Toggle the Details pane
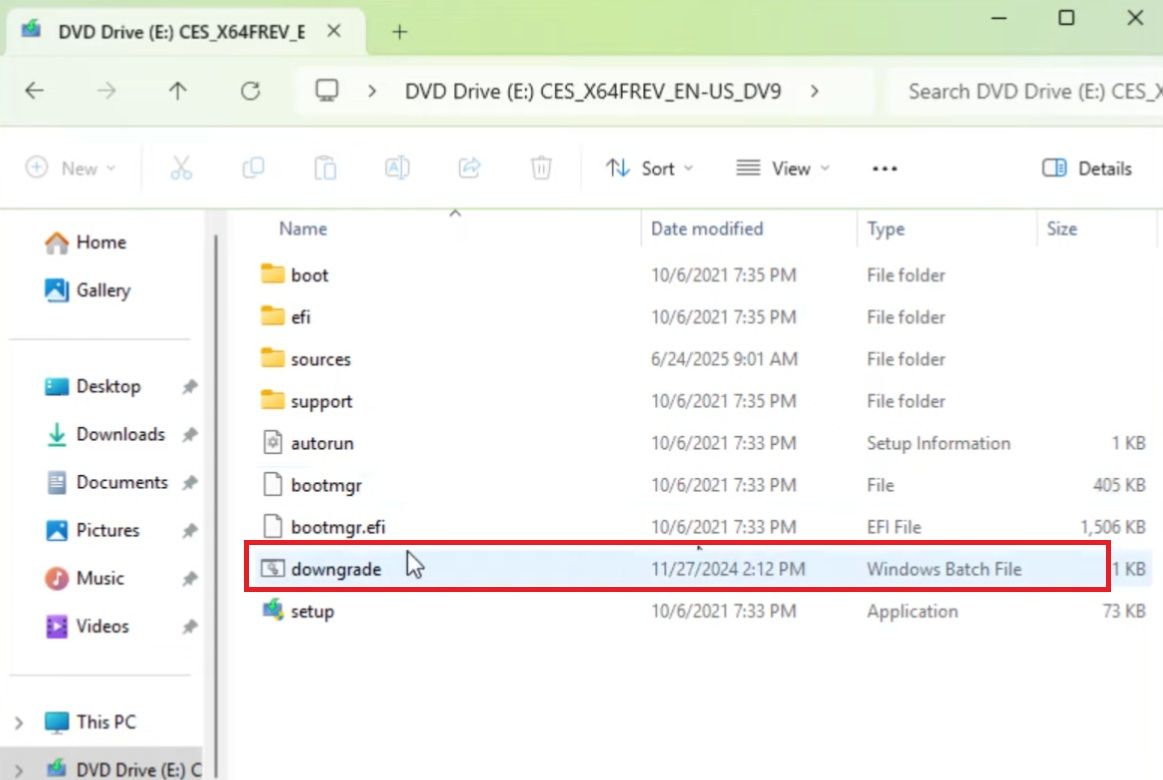Viewport: 1163px width, 780px height. point(1087,168)
